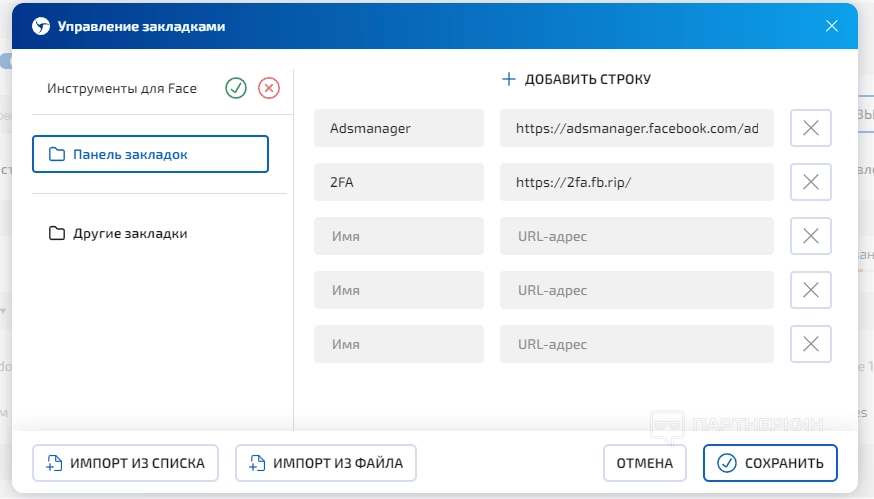Screen dimensions: 874x499
Task: Select the Панель закладок folder
Action: click(x=150, y=155)
